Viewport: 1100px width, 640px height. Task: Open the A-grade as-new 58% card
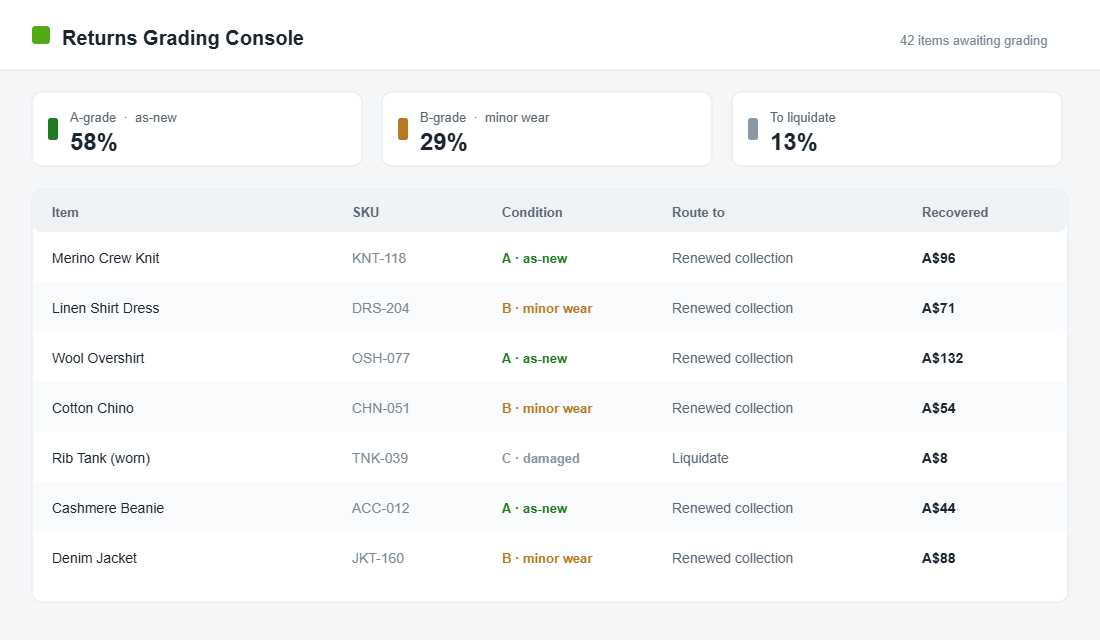197,129
